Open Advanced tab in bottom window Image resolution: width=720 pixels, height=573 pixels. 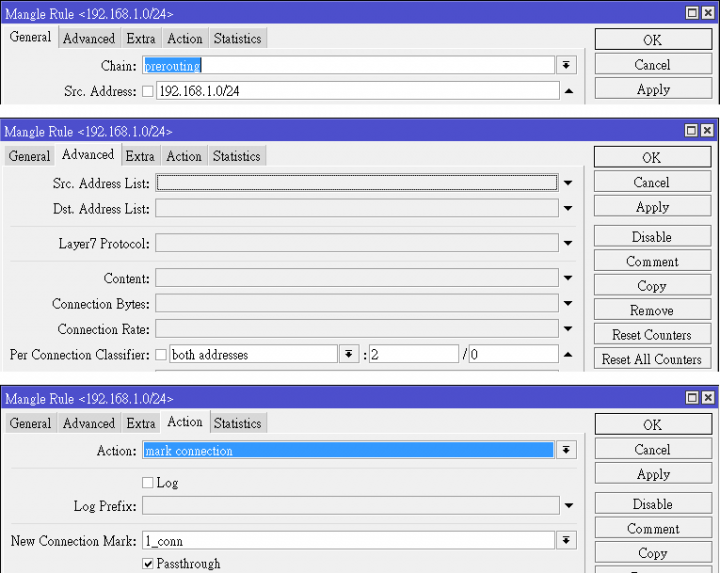pyautogui.click(x=89, y=423)
